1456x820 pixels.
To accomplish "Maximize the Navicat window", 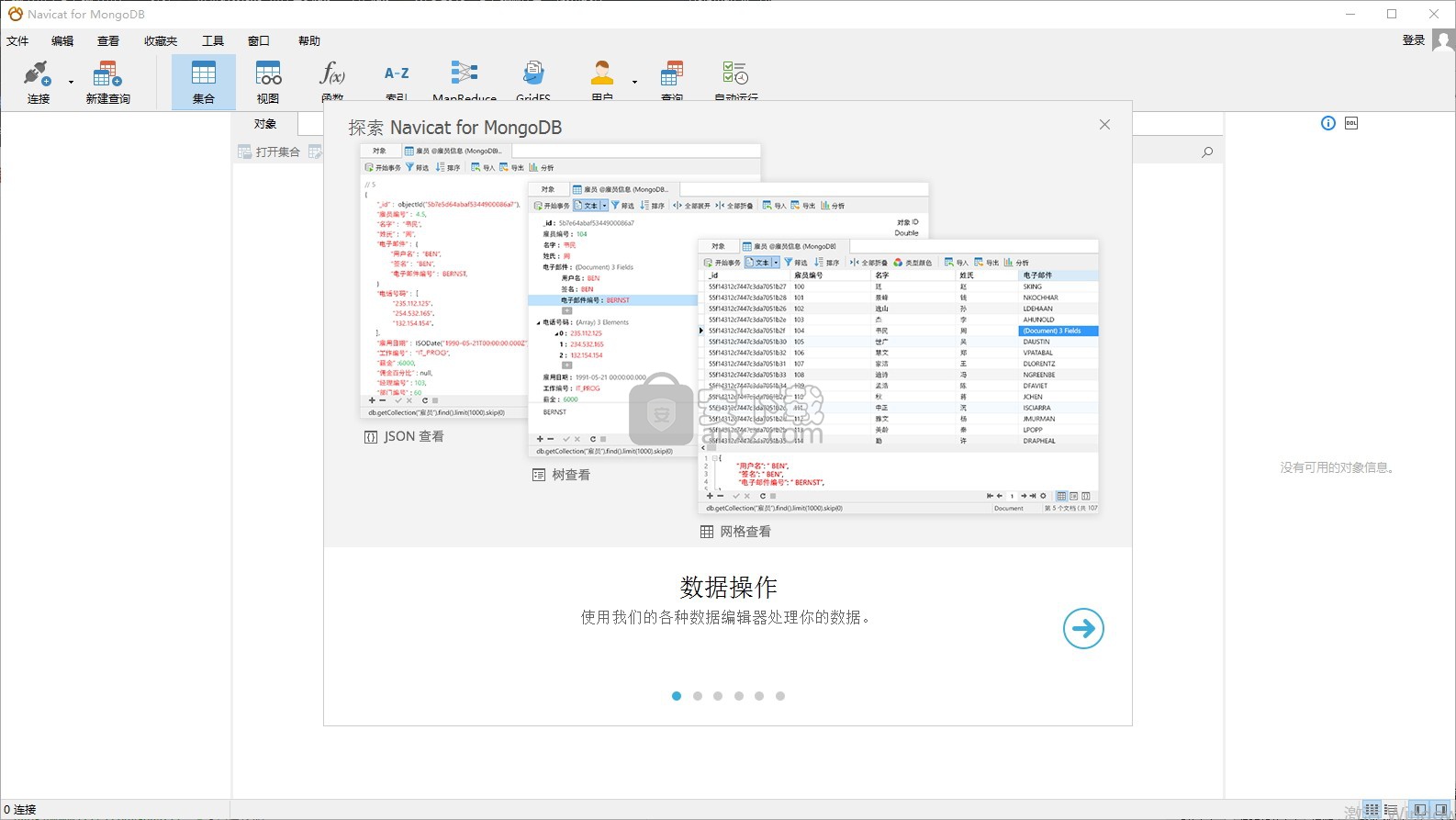I will pos(1392,14).
